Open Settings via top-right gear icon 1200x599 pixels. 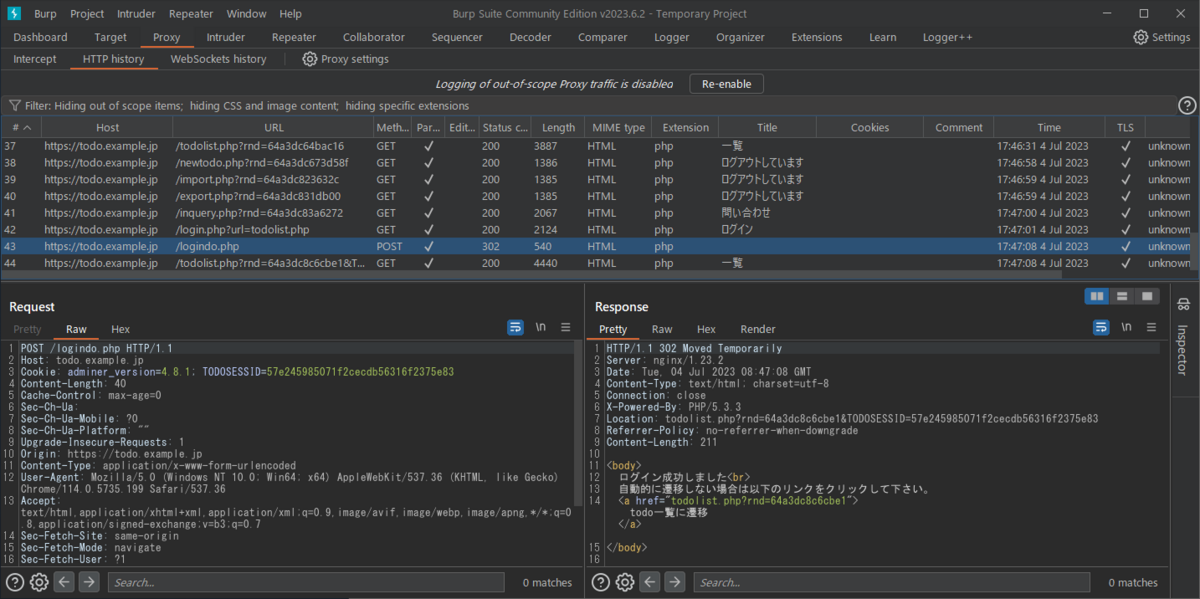[1141, 37]
